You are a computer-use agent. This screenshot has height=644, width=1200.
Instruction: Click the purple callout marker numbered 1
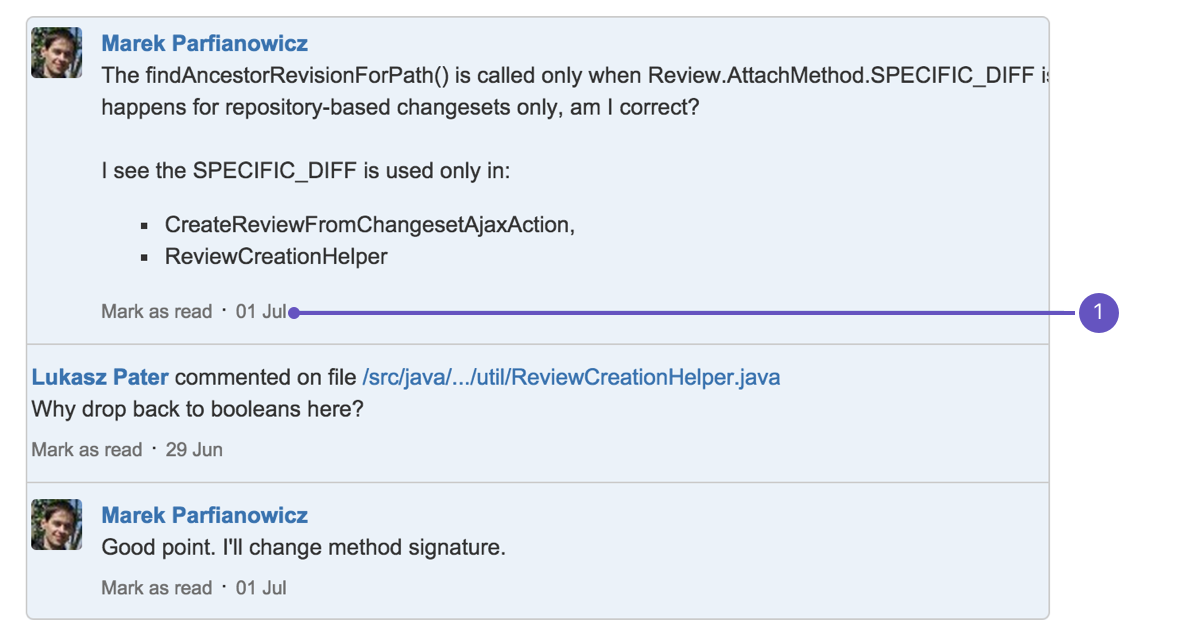point(1098,312)
